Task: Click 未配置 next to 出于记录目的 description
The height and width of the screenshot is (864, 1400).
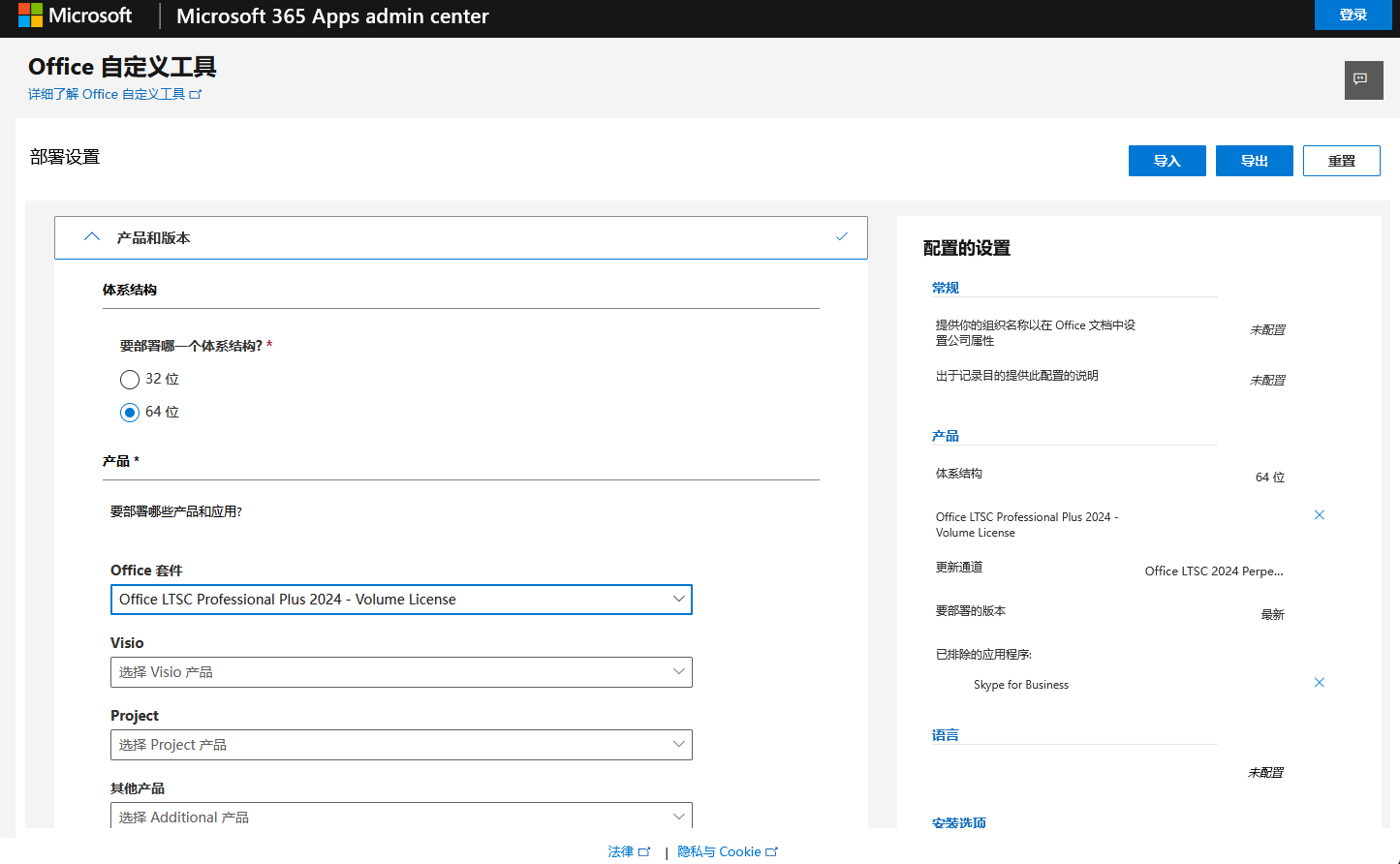Action: 1267,381
